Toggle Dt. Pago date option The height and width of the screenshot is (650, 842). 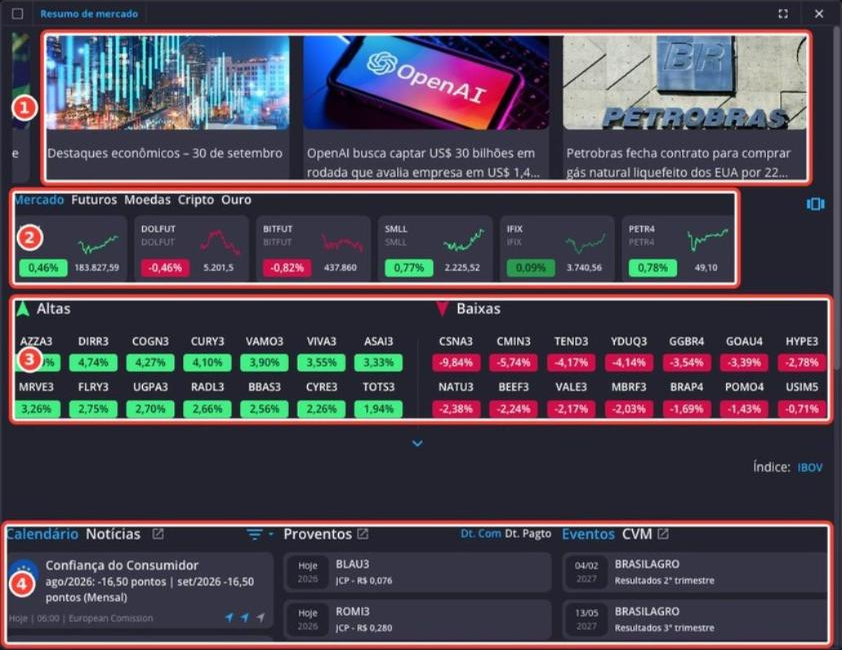click(x=528, y=533)
